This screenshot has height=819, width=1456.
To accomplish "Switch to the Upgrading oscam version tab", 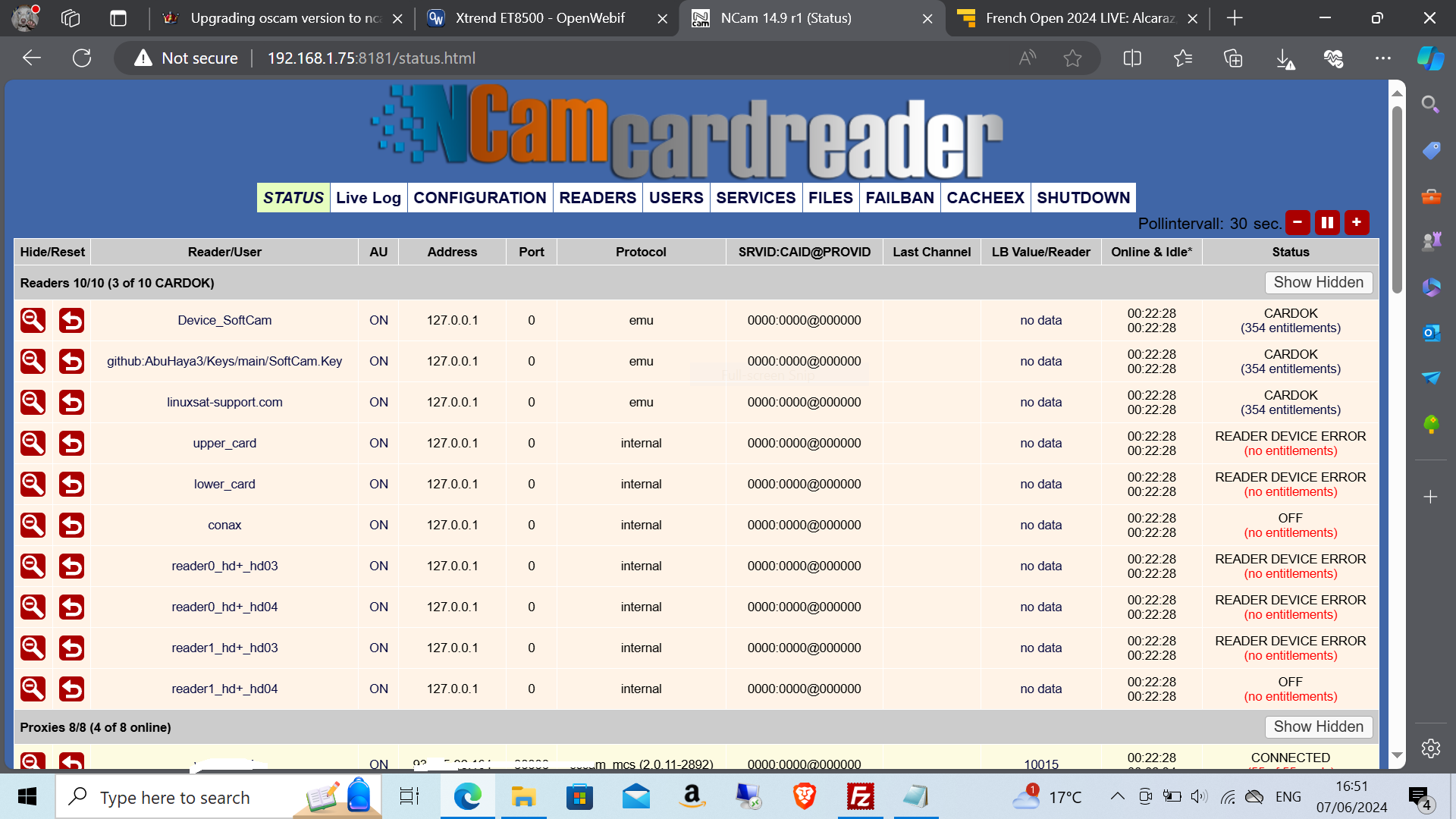I will pos(284,18).
